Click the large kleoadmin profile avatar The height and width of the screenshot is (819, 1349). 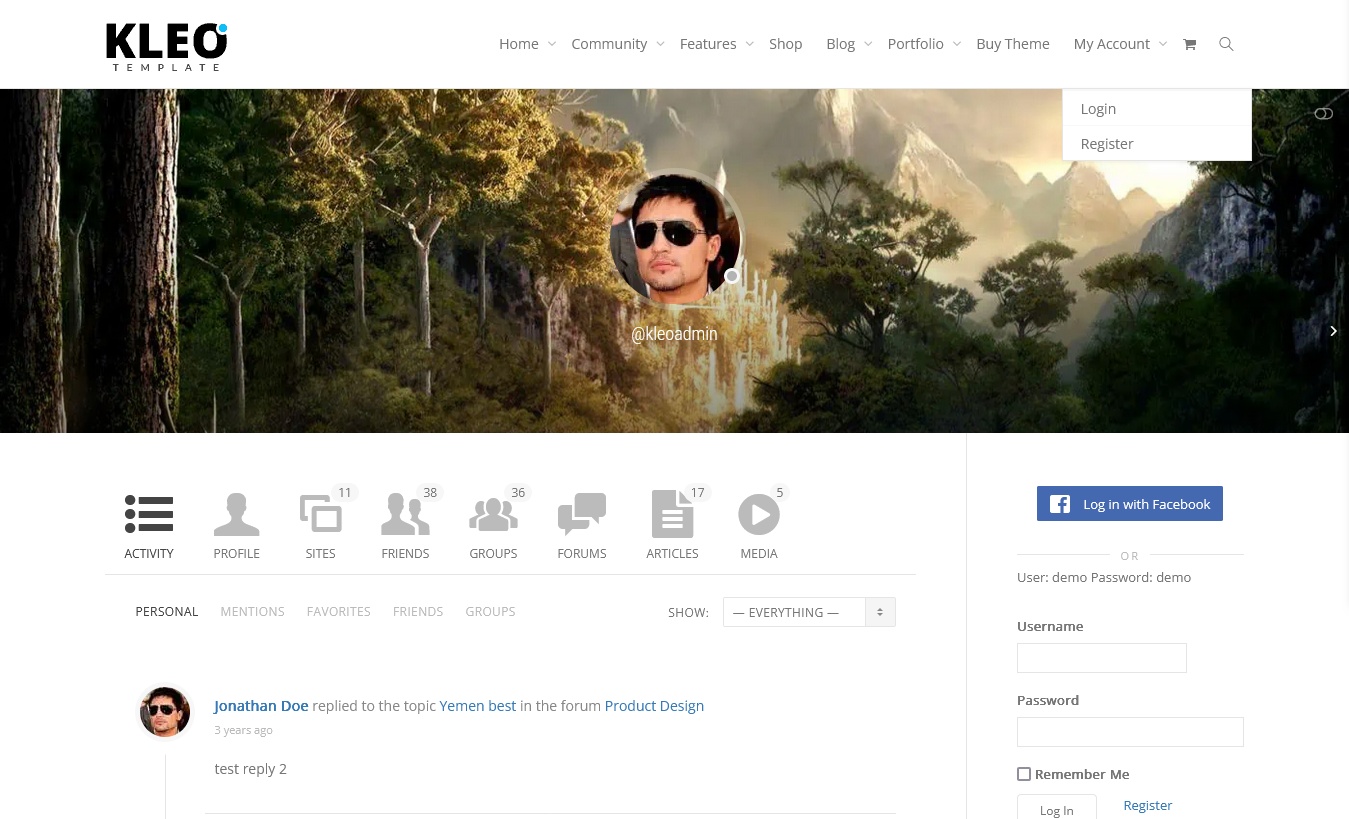675,238
